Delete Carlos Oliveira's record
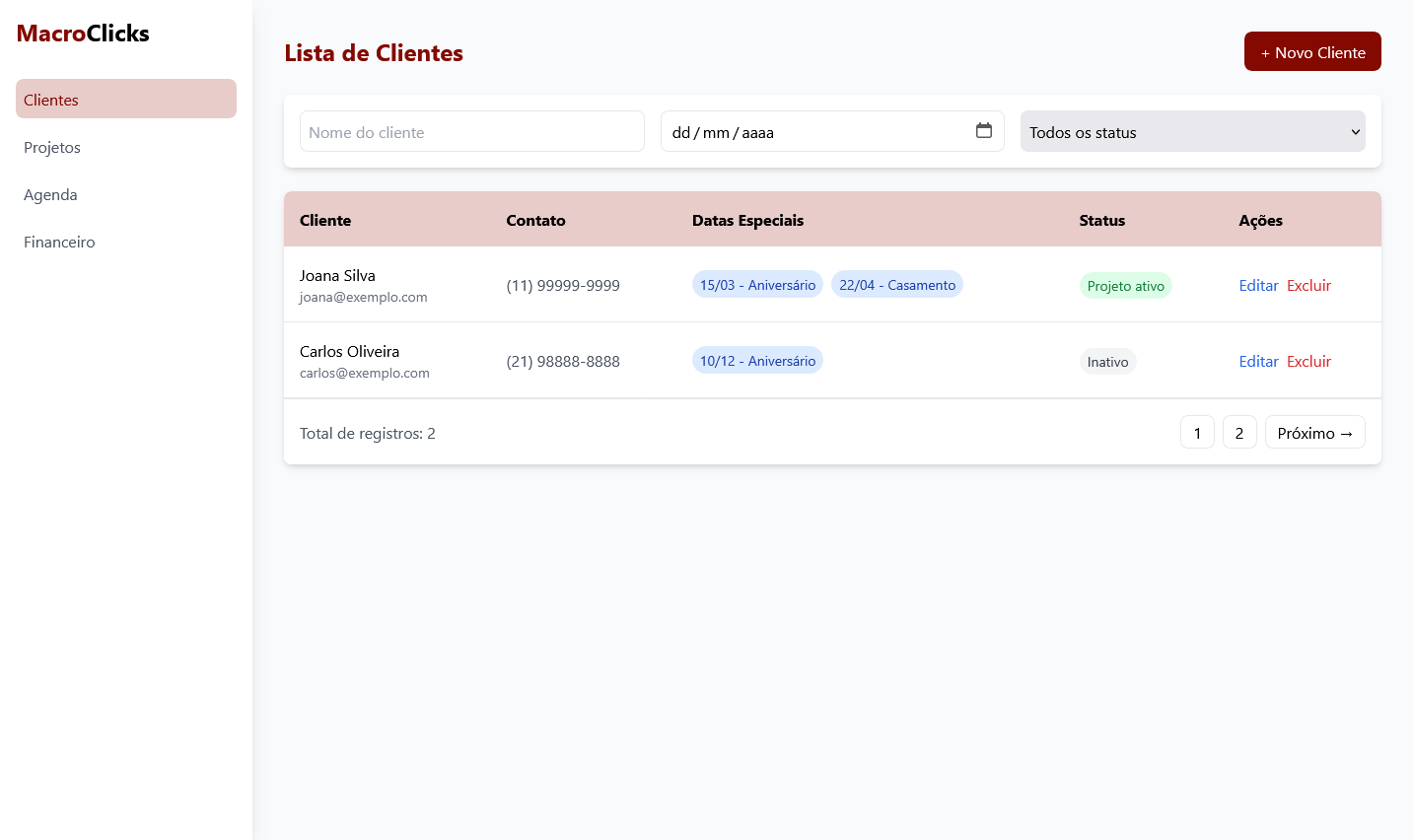This screenshot has height=840, width=1413. [1308, 361]
